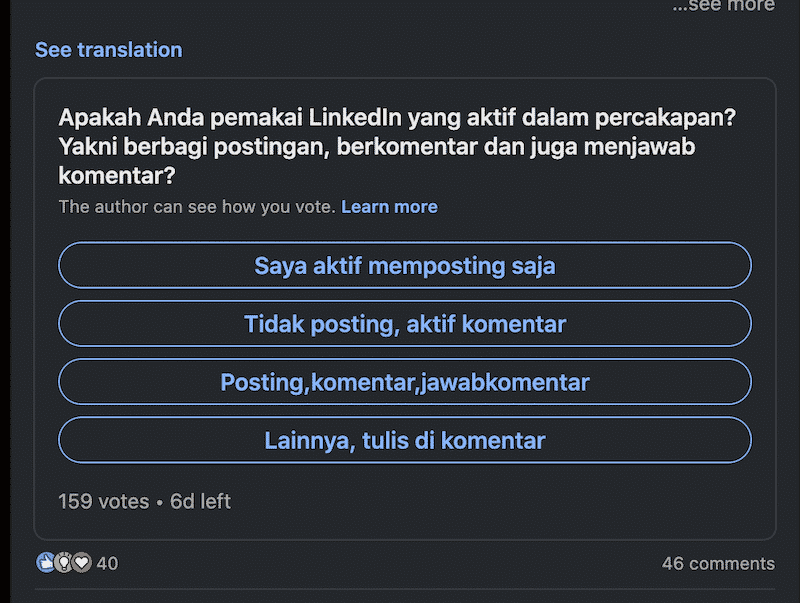Click 'The author can see how you vote' notice

[x=197, y=207]
